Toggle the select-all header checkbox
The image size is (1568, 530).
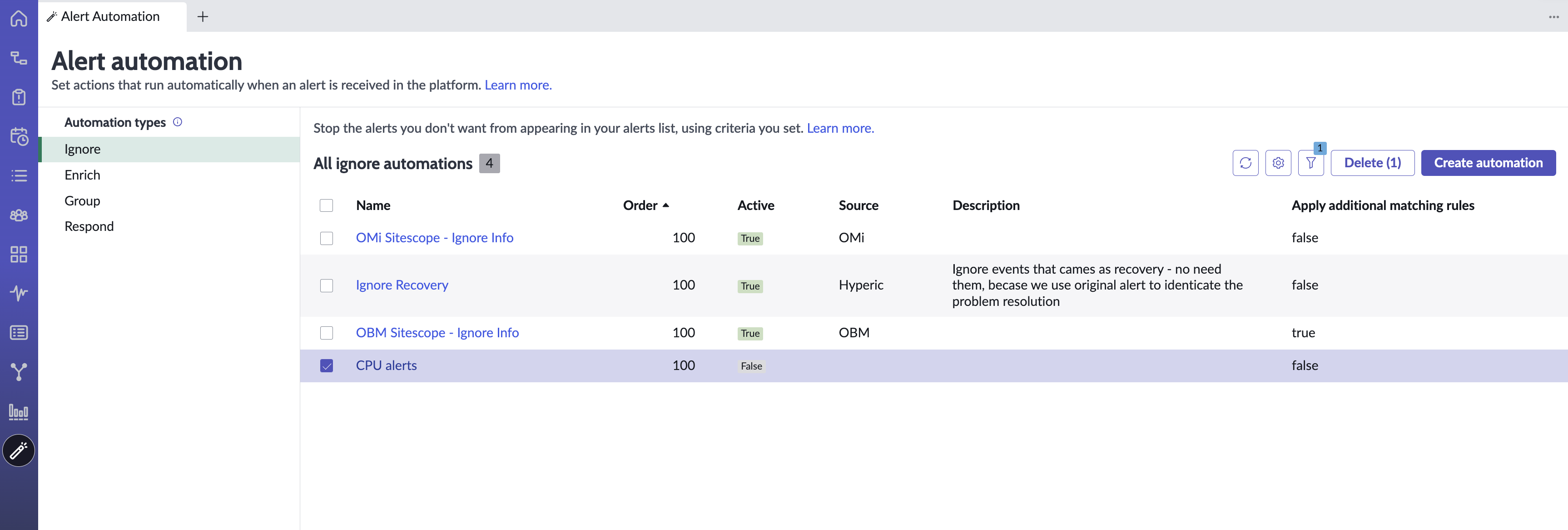click(326, 205)
